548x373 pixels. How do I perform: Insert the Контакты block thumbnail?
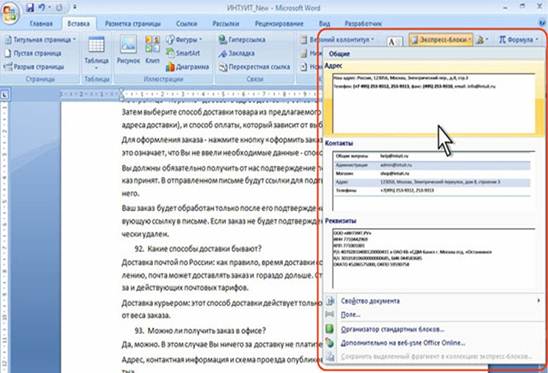tap(434, 180)
